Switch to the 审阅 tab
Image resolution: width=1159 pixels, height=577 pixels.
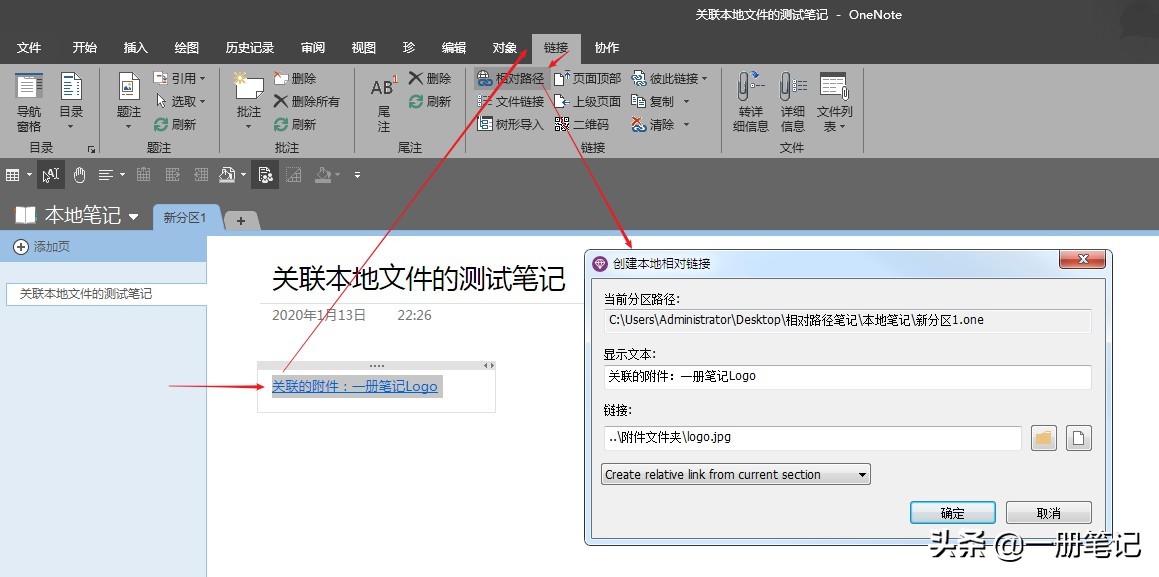click(x=313, y=47)
